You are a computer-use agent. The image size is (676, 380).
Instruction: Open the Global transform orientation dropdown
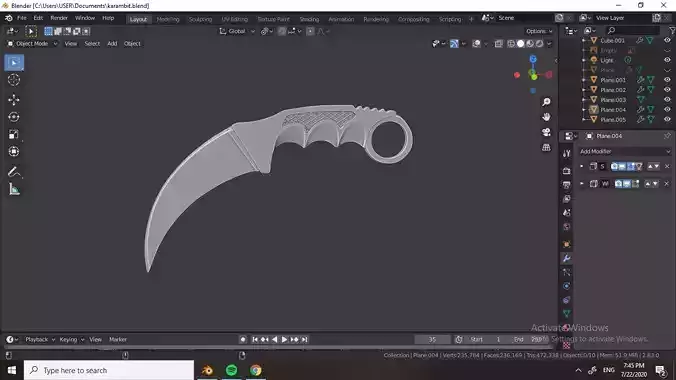tap(237, 31)
